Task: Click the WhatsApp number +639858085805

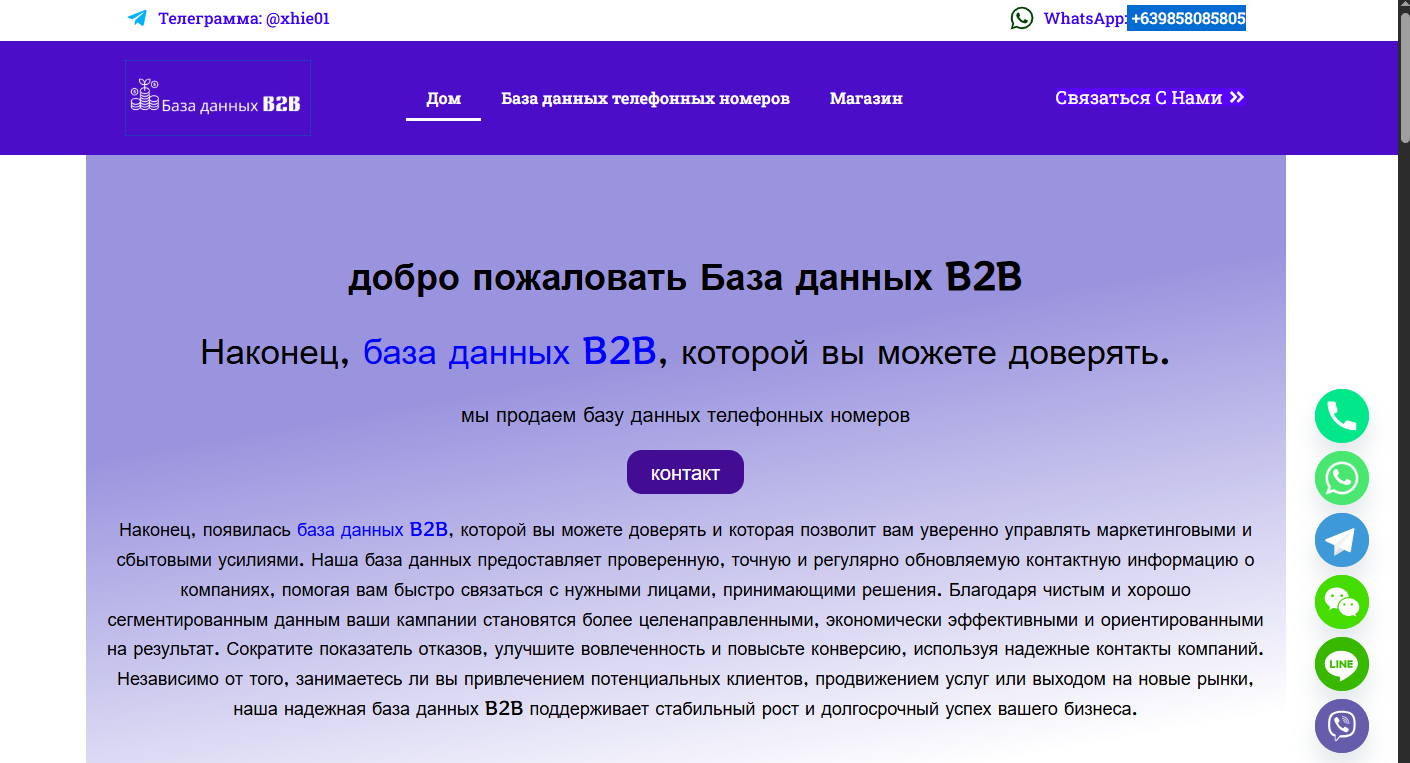Action: click(x=1187, y=18)
